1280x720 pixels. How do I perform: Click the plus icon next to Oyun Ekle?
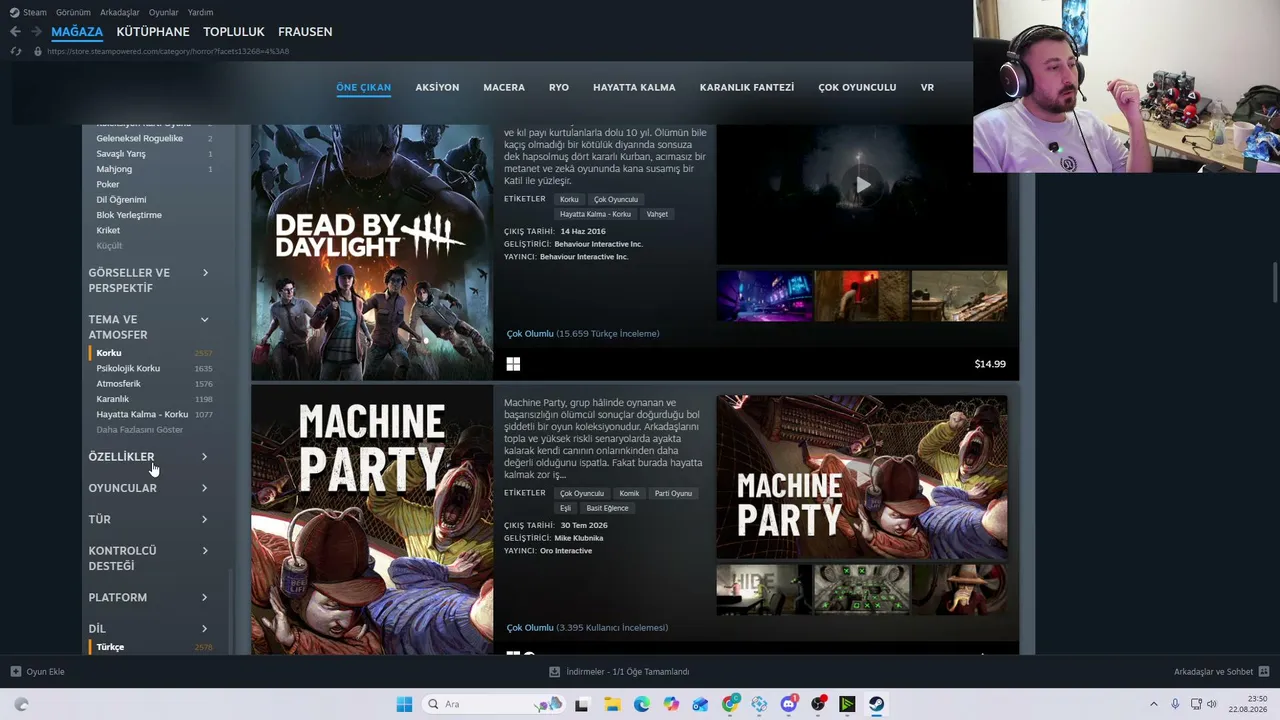point(16,672)
